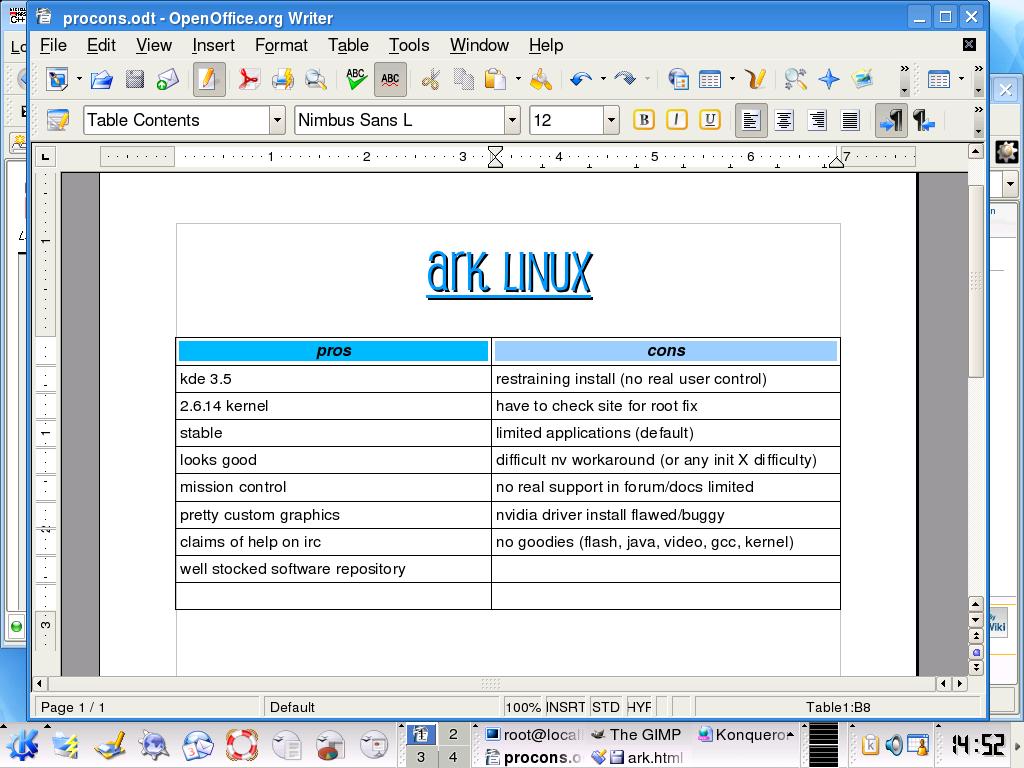
Task: Set Align Right paragraph alignment
Action: coord(817,120)
